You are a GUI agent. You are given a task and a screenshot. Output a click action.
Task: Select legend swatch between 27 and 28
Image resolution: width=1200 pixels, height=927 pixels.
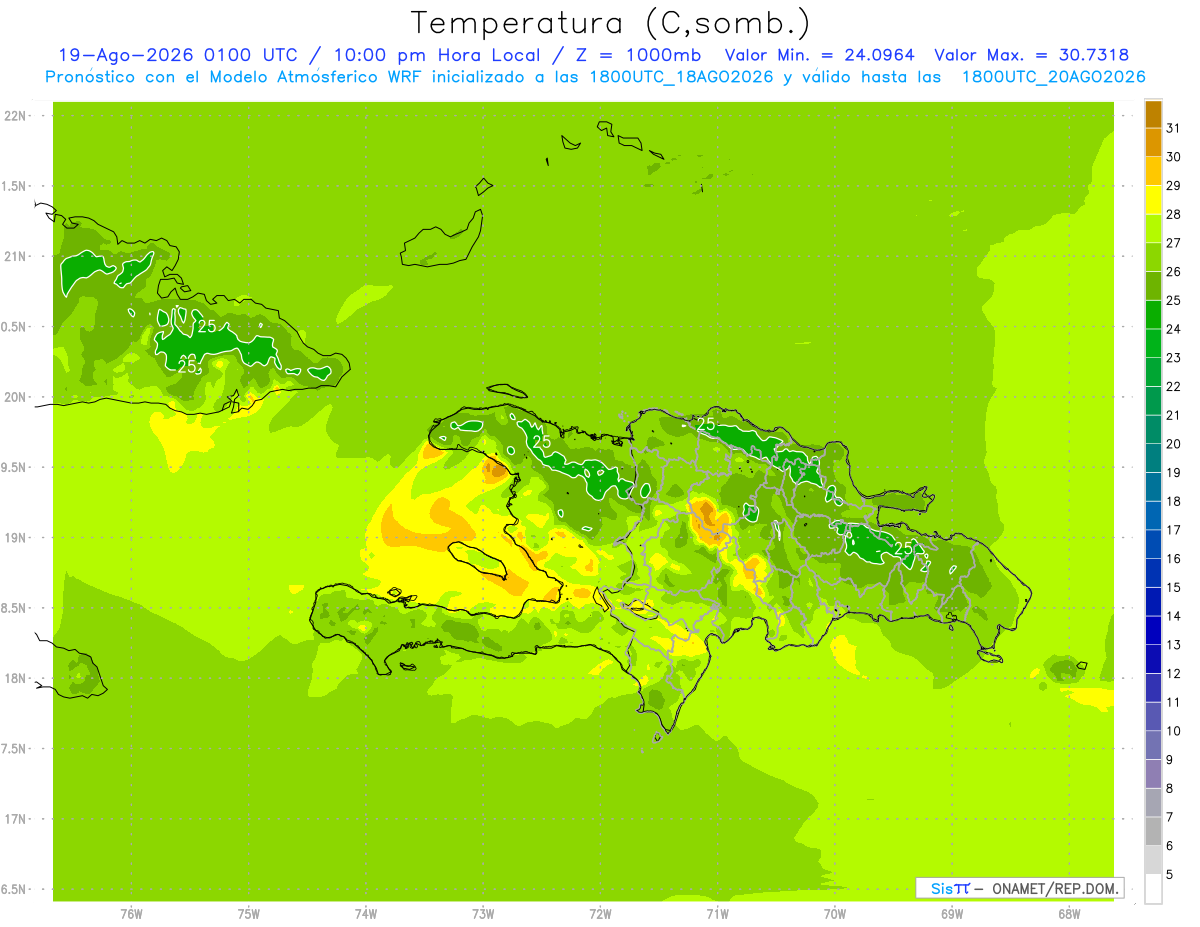1153,228
